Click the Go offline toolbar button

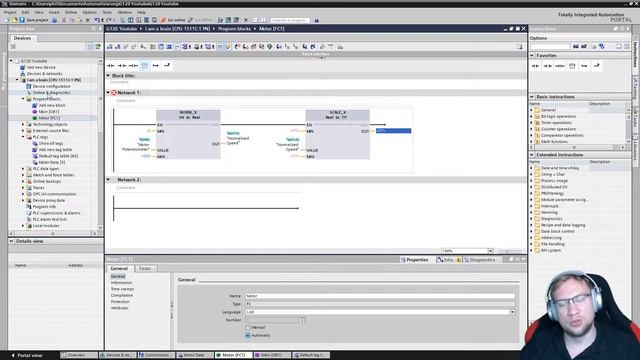(x=200, y=20)
